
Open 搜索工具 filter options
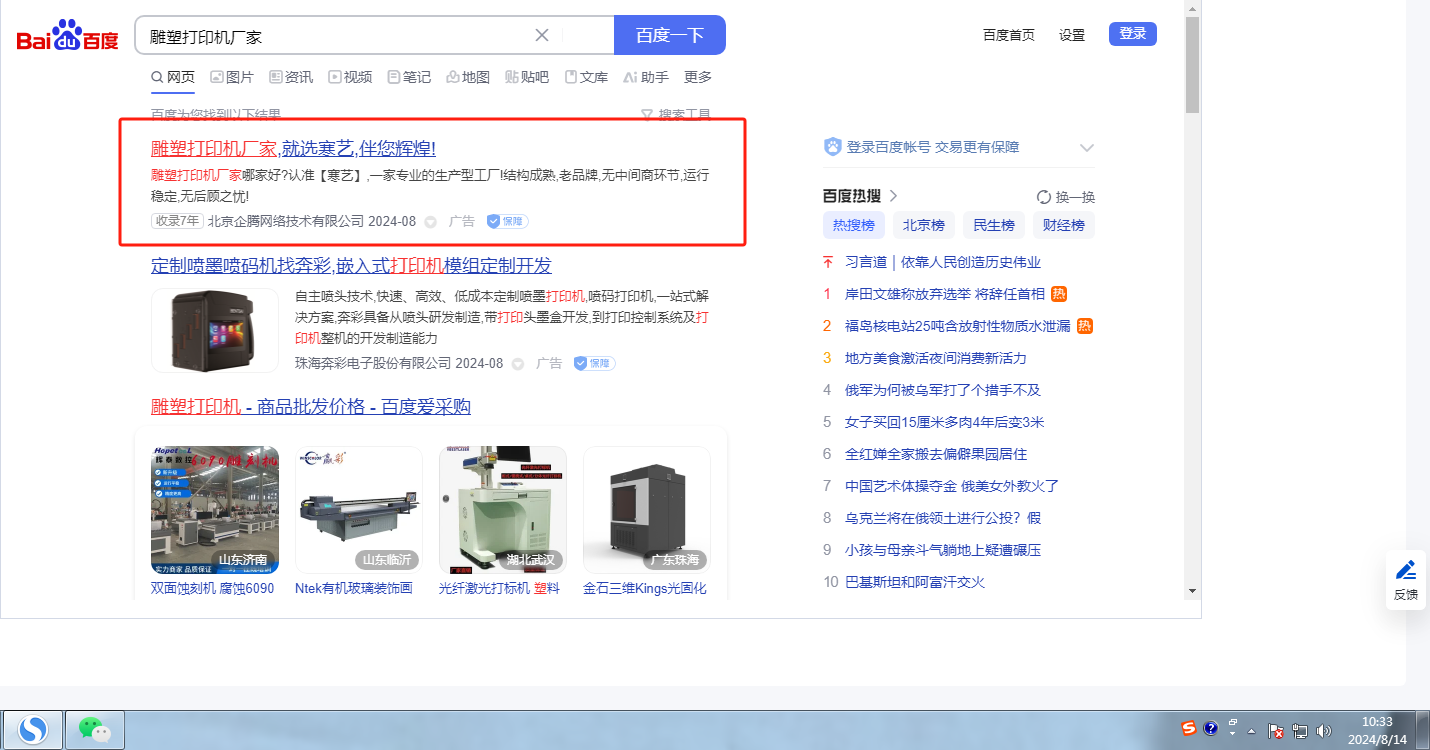tap(676, 114)
